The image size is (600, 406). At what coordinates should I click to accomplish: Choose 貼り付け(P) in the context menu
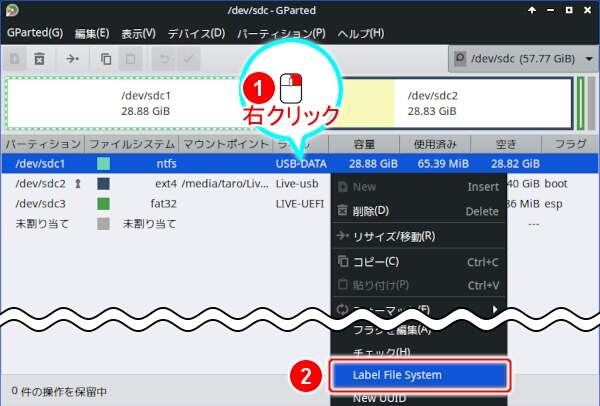coord(419,285)
